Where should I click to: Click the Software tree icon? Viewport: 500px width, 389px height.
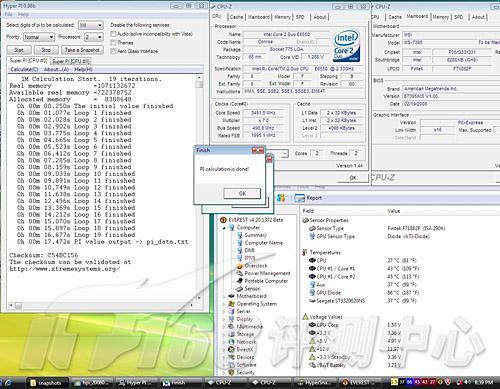click(x=231, y=365)
